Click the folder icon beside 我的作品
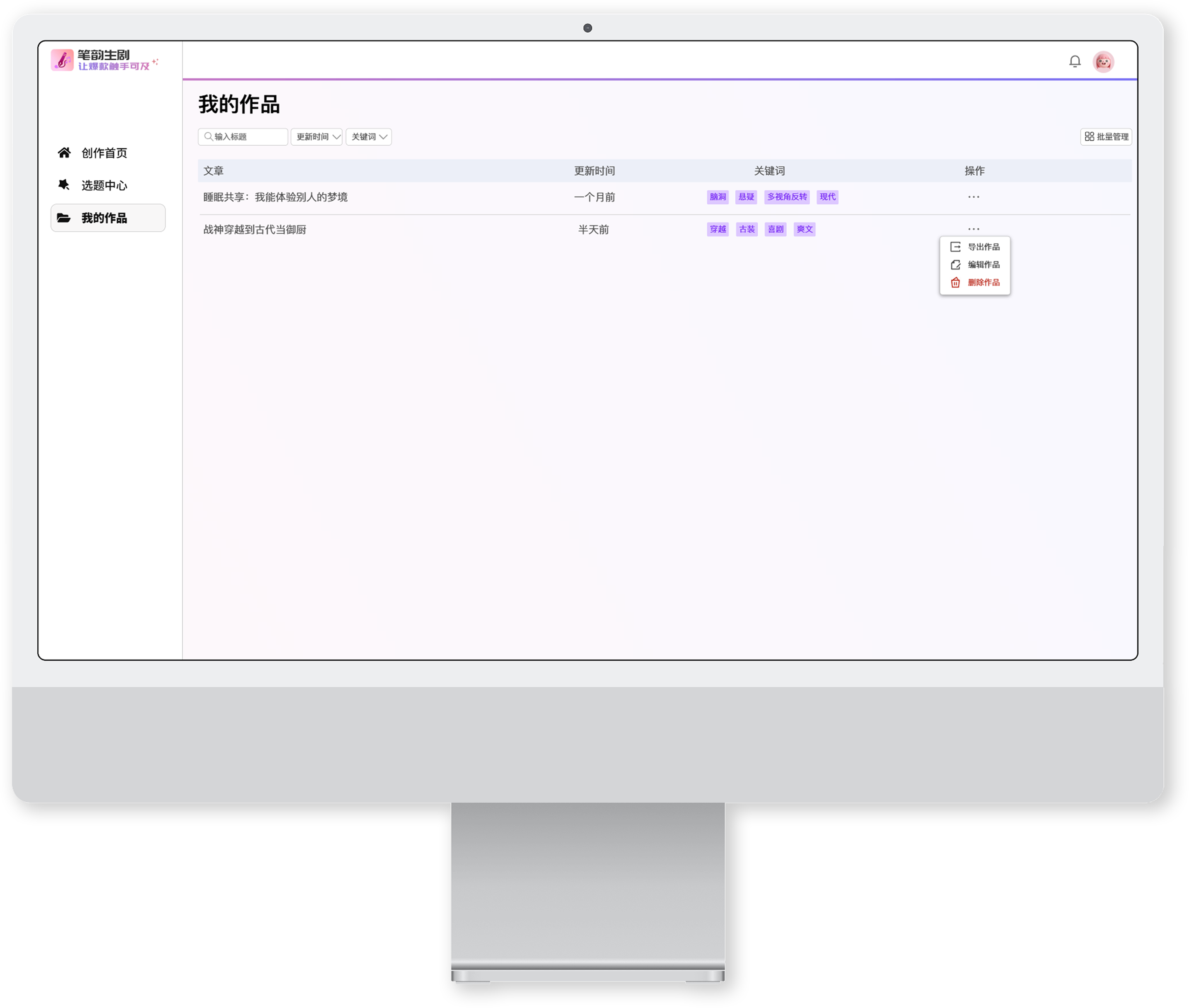 [64, 218]
